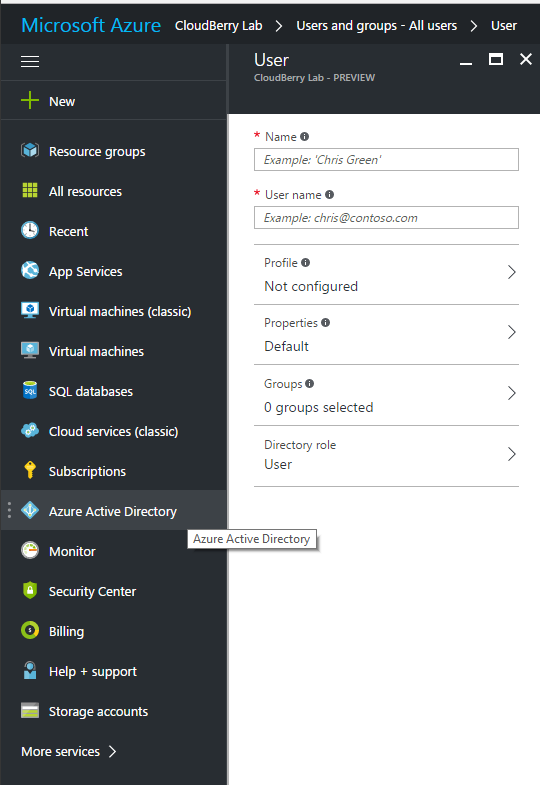The image size is (540, 785).
Task: Click the info icon next to Properties
Action: 325,322
